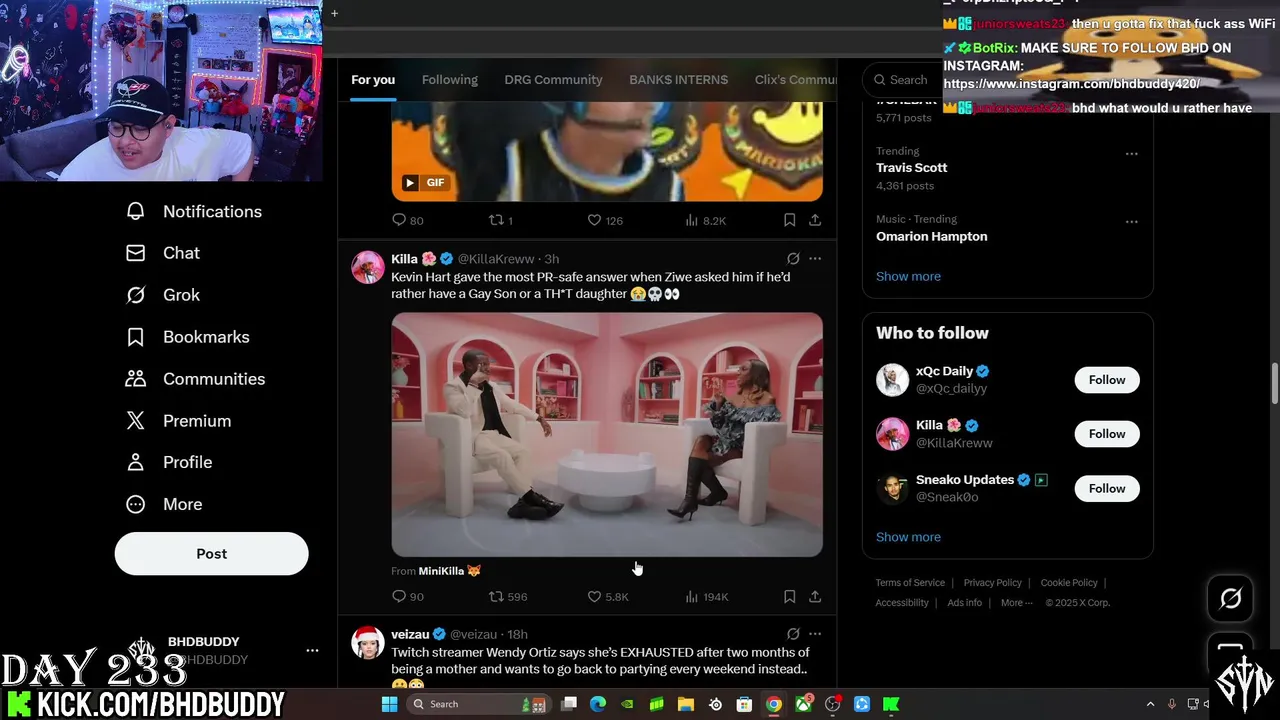This screenshot has width=1280, height=720.
Task: Click the Windows taskbar Search box
Action: [x=482, y=704]
